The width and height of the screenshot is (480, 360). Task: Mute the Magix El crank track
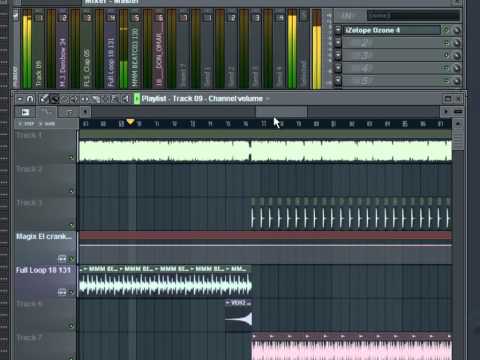coord(71,259)
